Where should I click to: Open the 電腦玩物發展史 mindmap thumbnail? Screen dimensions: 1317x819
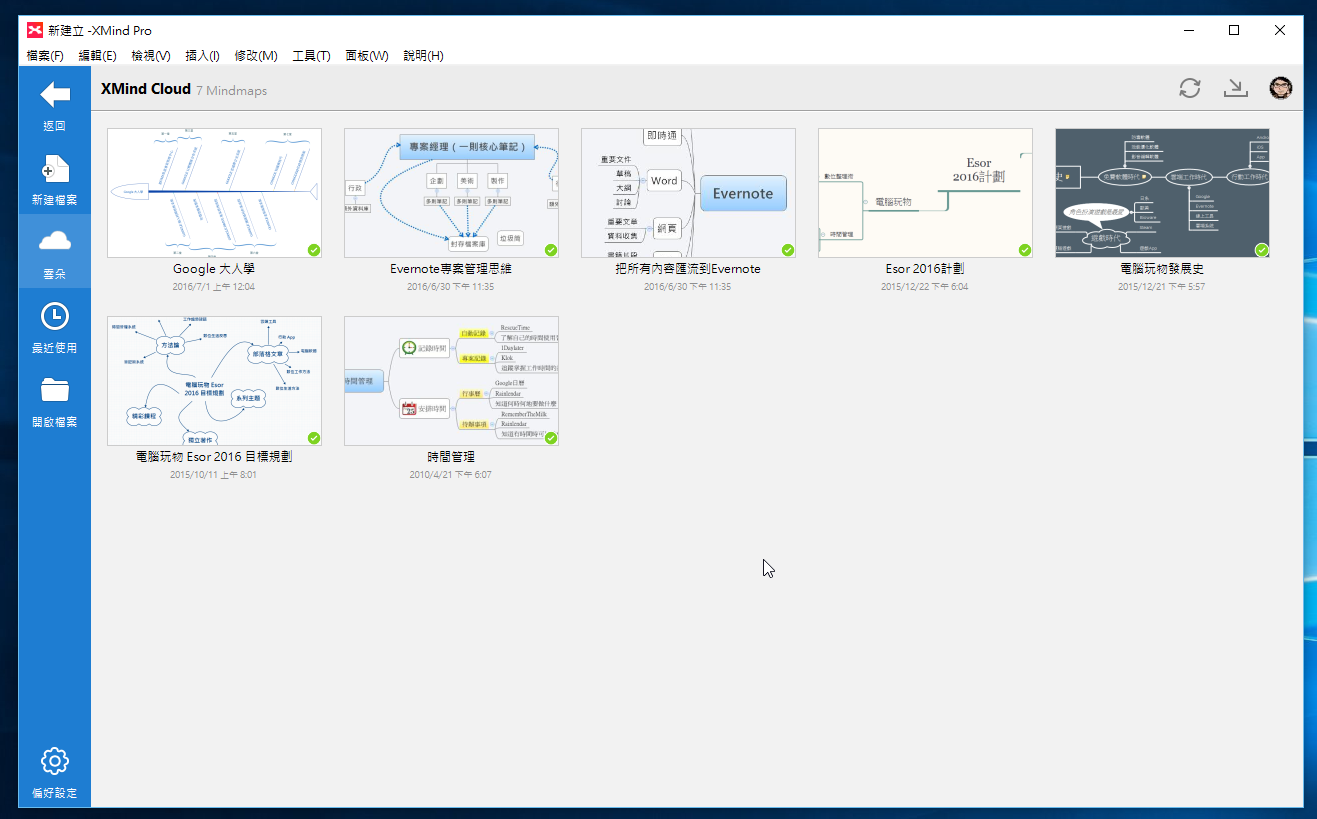(1162, 193)
